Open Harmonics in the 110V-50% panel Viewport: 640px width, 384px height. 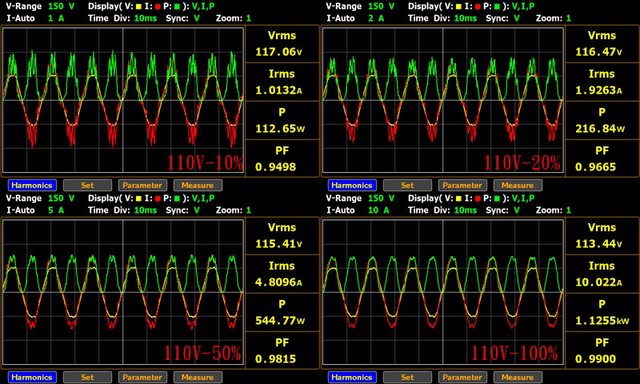point(32,377)
